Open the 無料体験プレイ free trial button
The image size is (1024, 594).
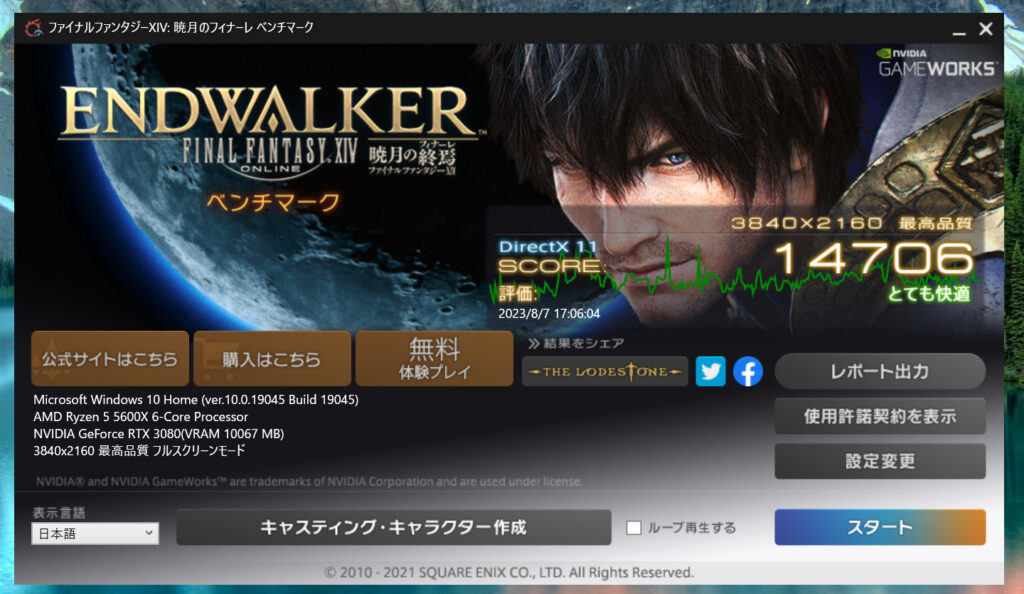pos(434,358)
